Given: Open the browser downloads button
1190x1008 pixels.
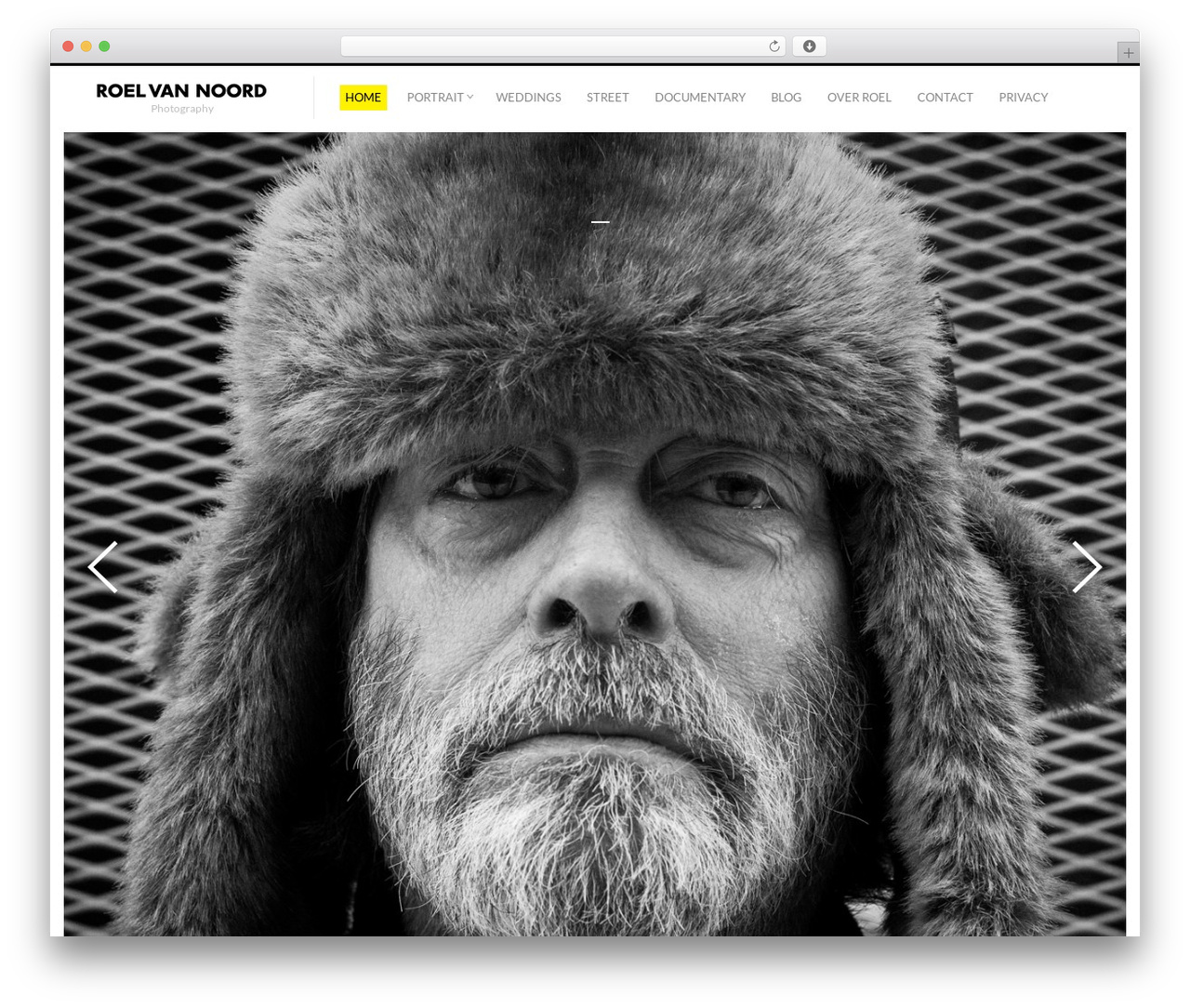Looking at the screenshot, I should pyautogui.click(x=809, y=46).
